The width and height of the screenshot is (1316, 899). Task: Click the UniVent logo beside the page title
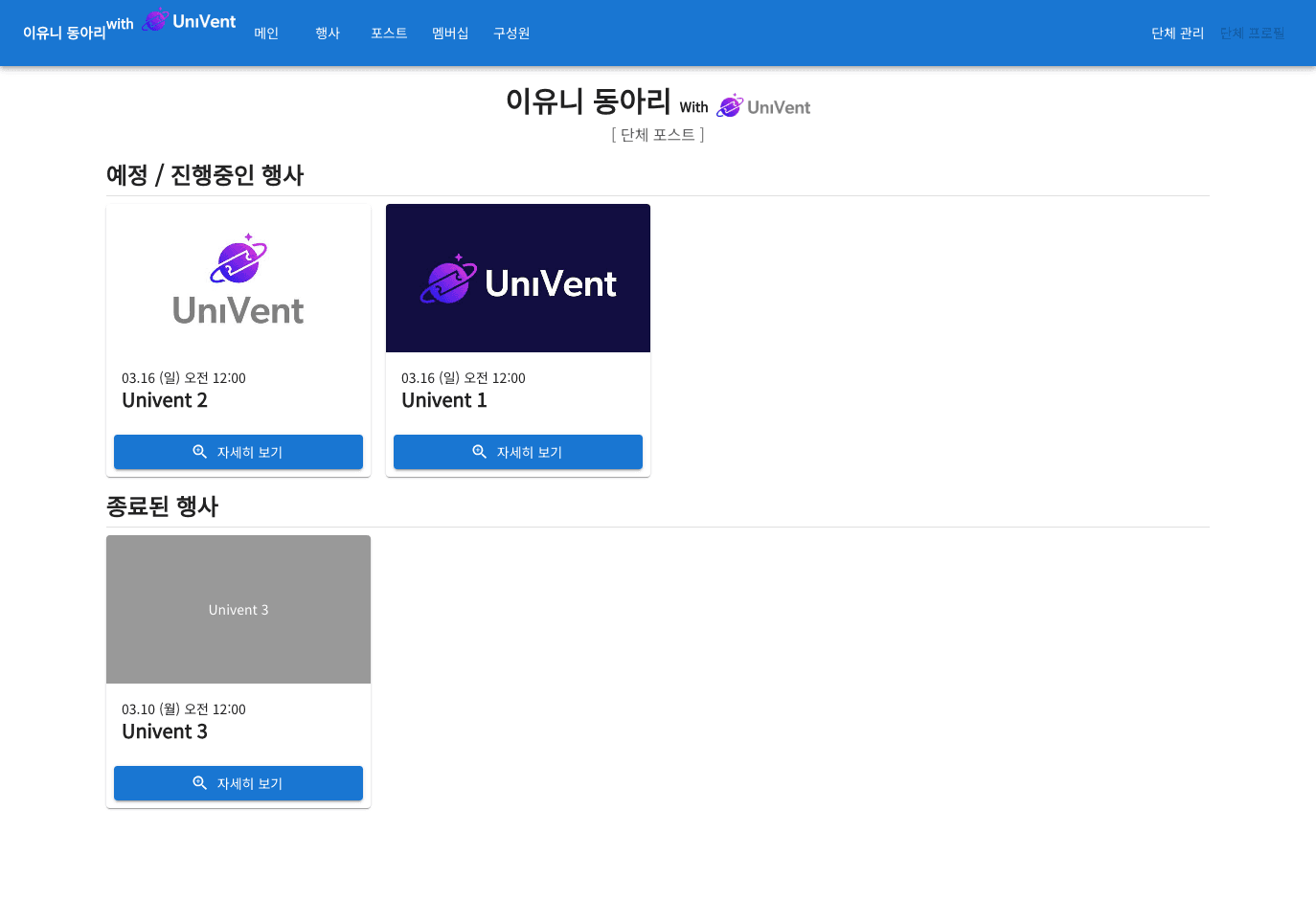[763, 106]
